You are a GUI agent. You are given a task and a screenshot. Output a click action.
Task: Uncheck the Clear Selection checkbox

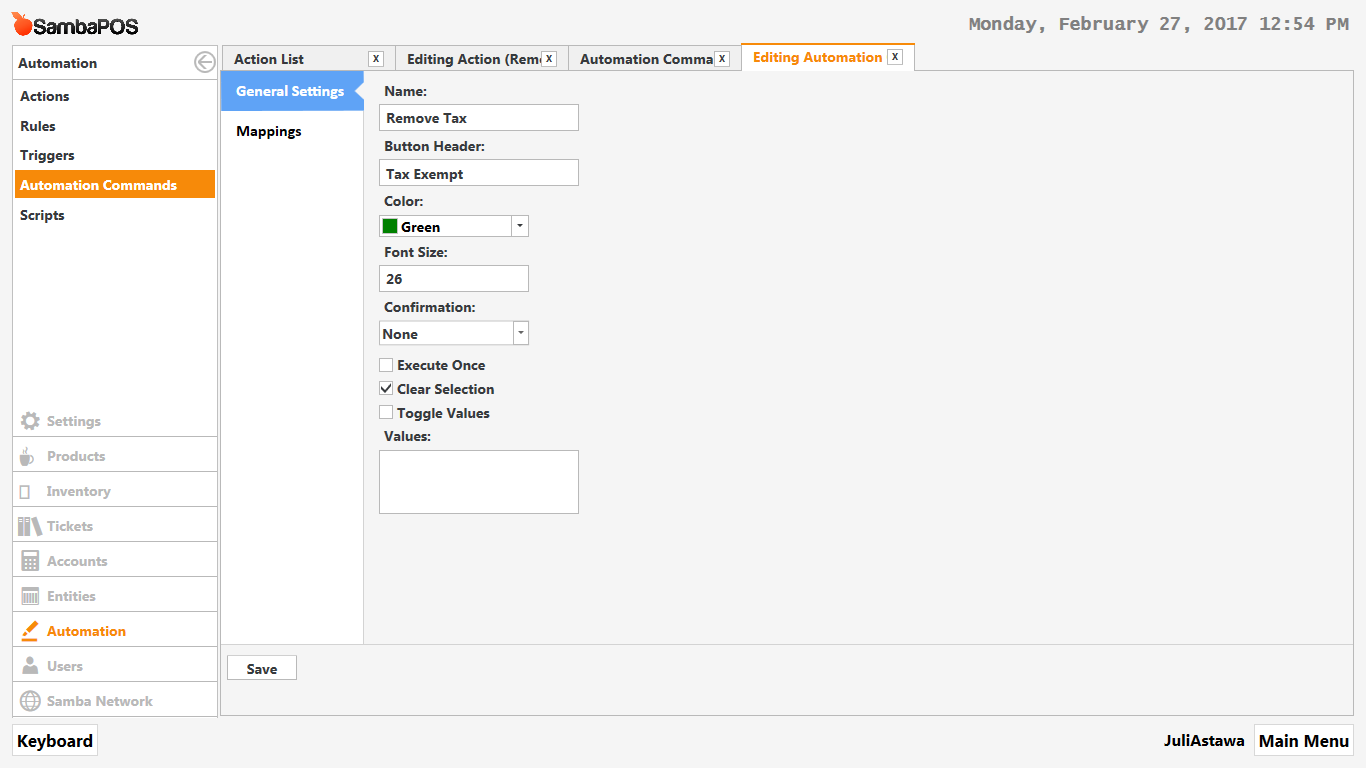point(386,389)
